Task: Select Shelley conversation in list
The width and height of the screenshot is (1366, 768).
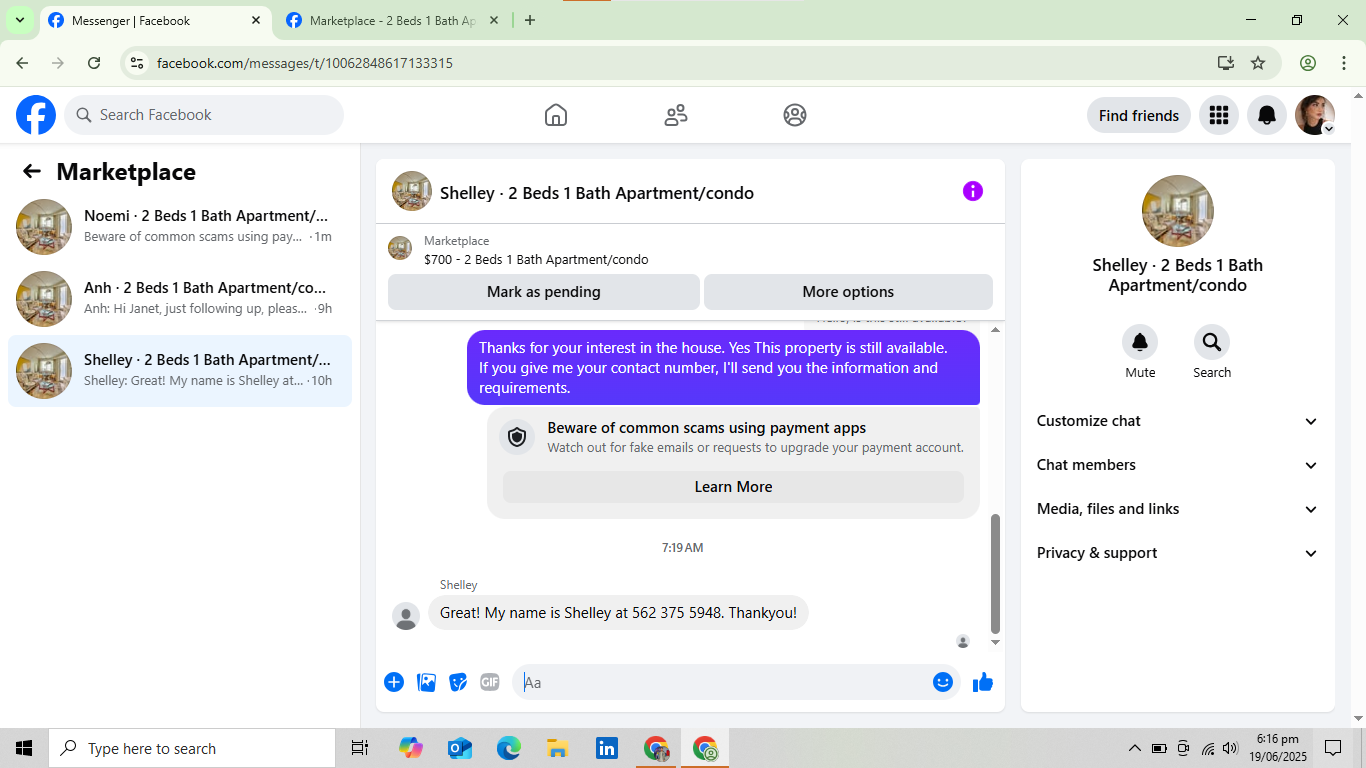Action: [x=180, y=371]
